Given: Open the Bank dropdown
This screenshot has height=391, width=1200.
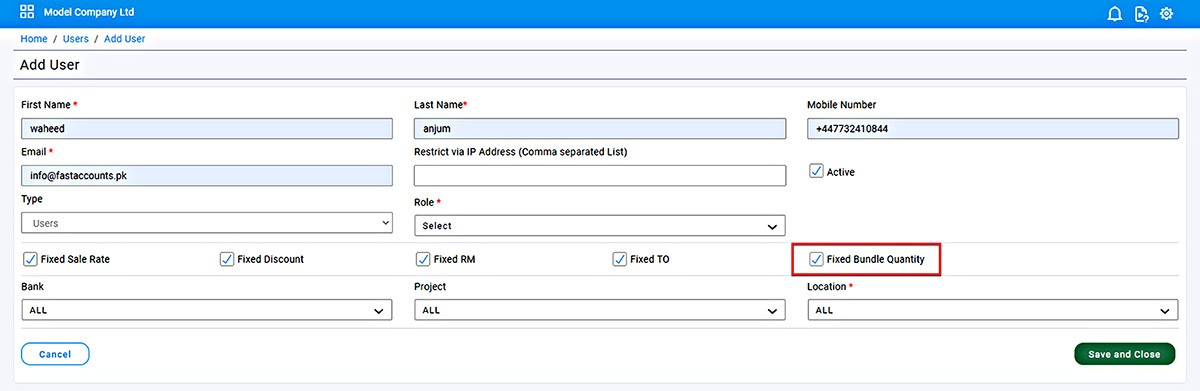Looking at the screenshot, I should 206,310.
